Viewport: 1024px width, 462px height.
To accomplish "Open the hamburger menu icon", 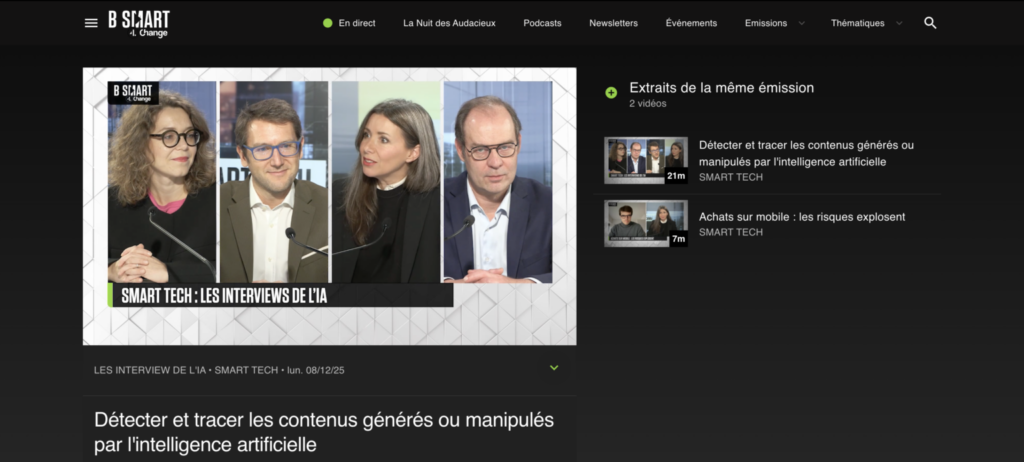I will 91,23.
